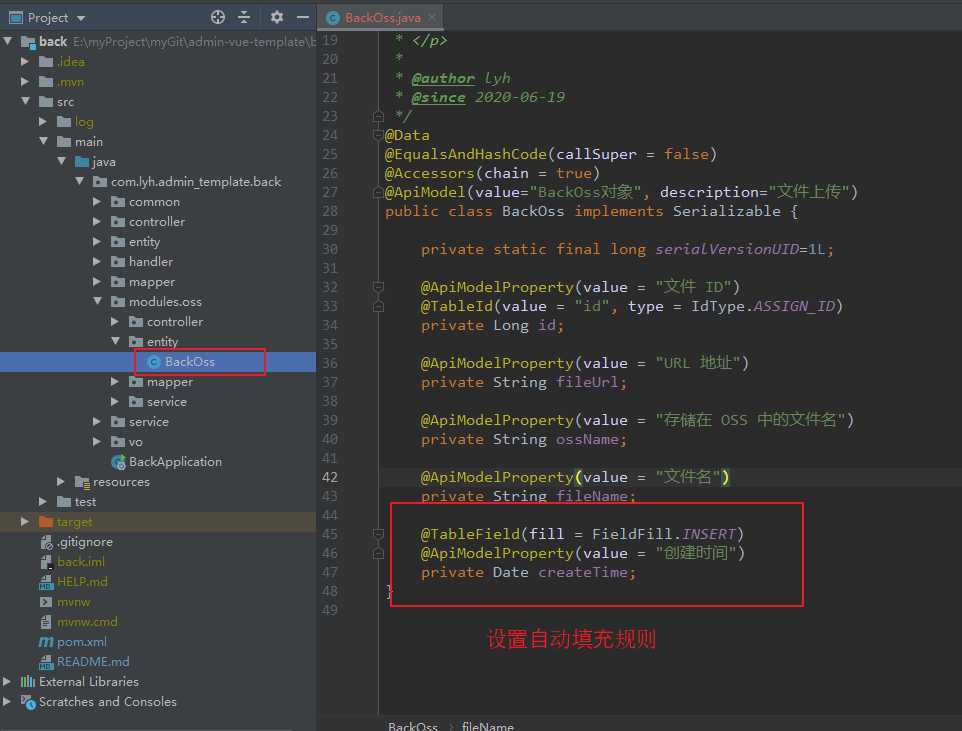Collapse the back project root node
The height and width of the screenshot is (731, 962).
pos(8,41)
